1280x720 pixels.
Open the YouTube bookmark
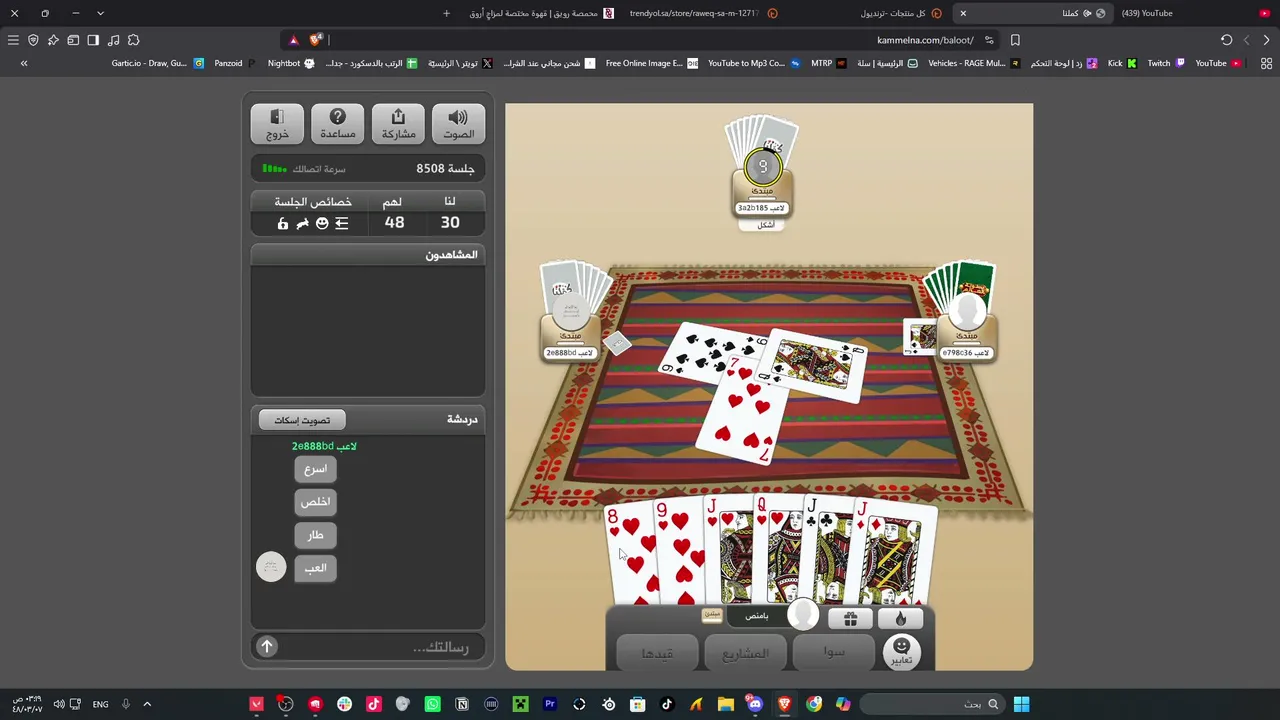[x=1218, y=63]
